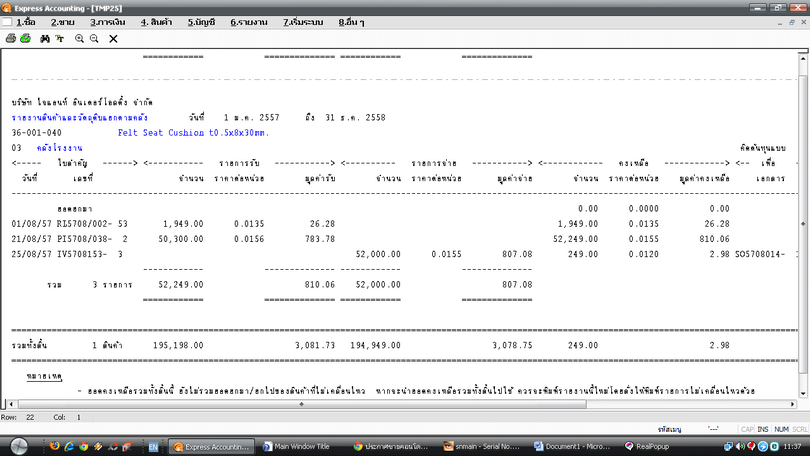Open the 2.ขาย menu
Image resolution: width=810 pixels, height=456 pixels.
pyautogui.click(x=63, y=22)
